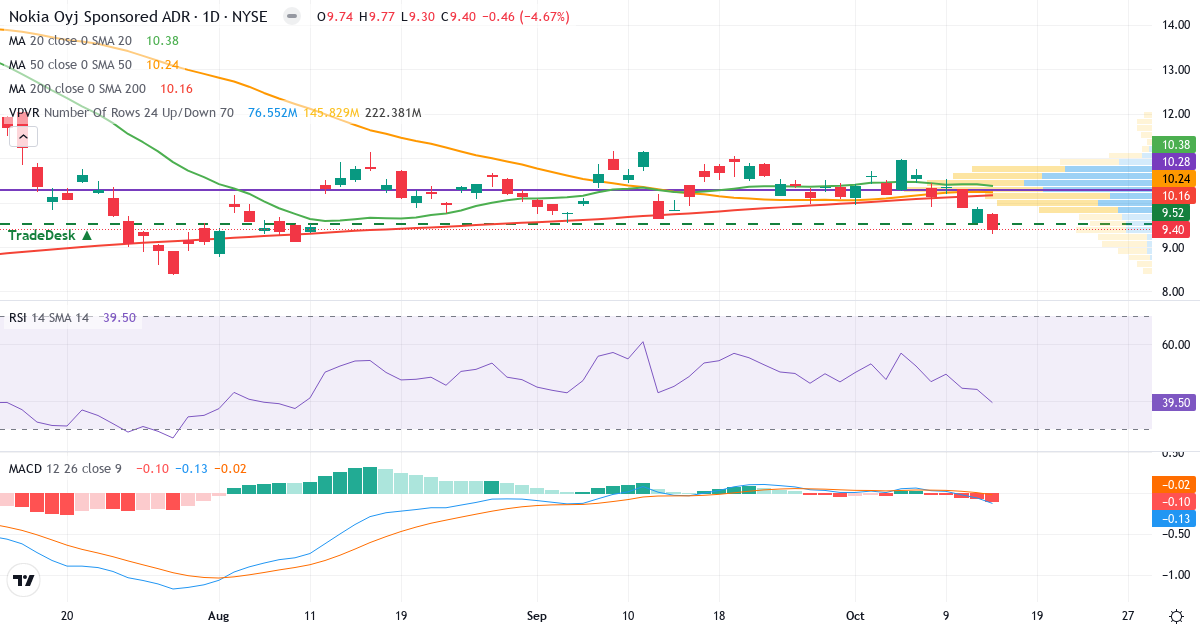This screenshot has width=1200, height=630.
Task: Click VPVR down volume 145.829M
Action: pos(330,113)
